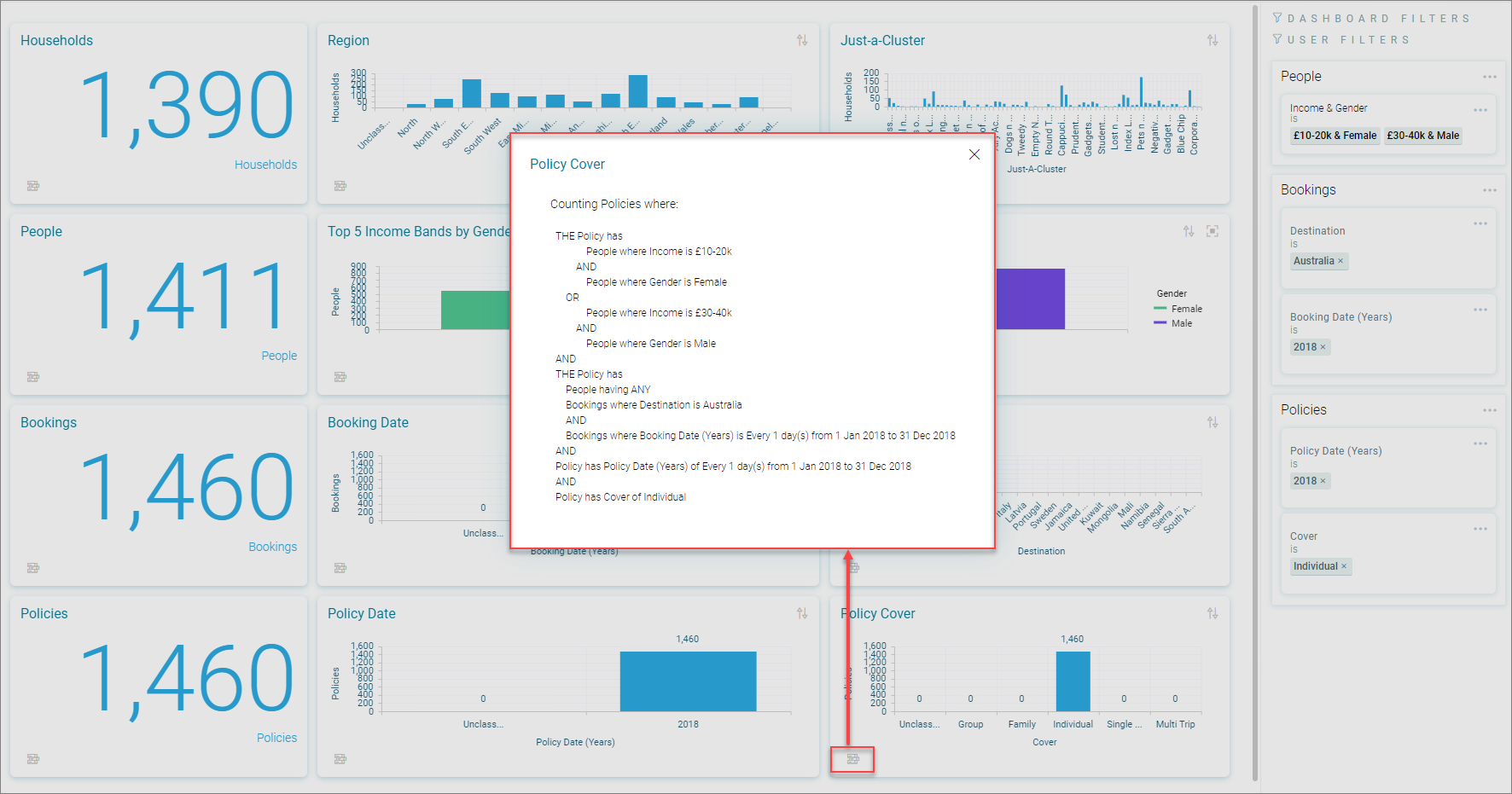Open Booking Date (Years) filter options menu
Viewport: 1512px width, 794px height.
[x=1480, y=310]
